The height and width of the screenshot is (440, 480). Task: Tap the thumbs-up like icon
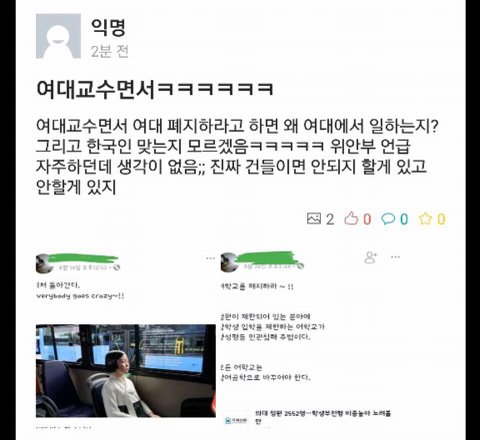(351, 219)
